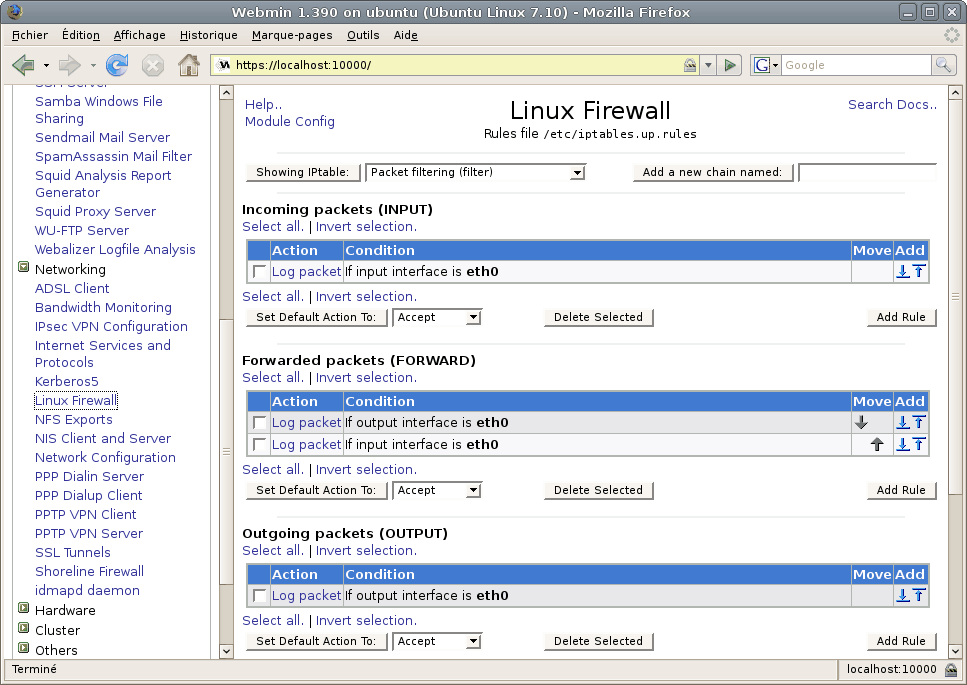This screenshot has height=685, width=967.
Task: Open the Search Docs link
Action: click(x=892, y=104)
